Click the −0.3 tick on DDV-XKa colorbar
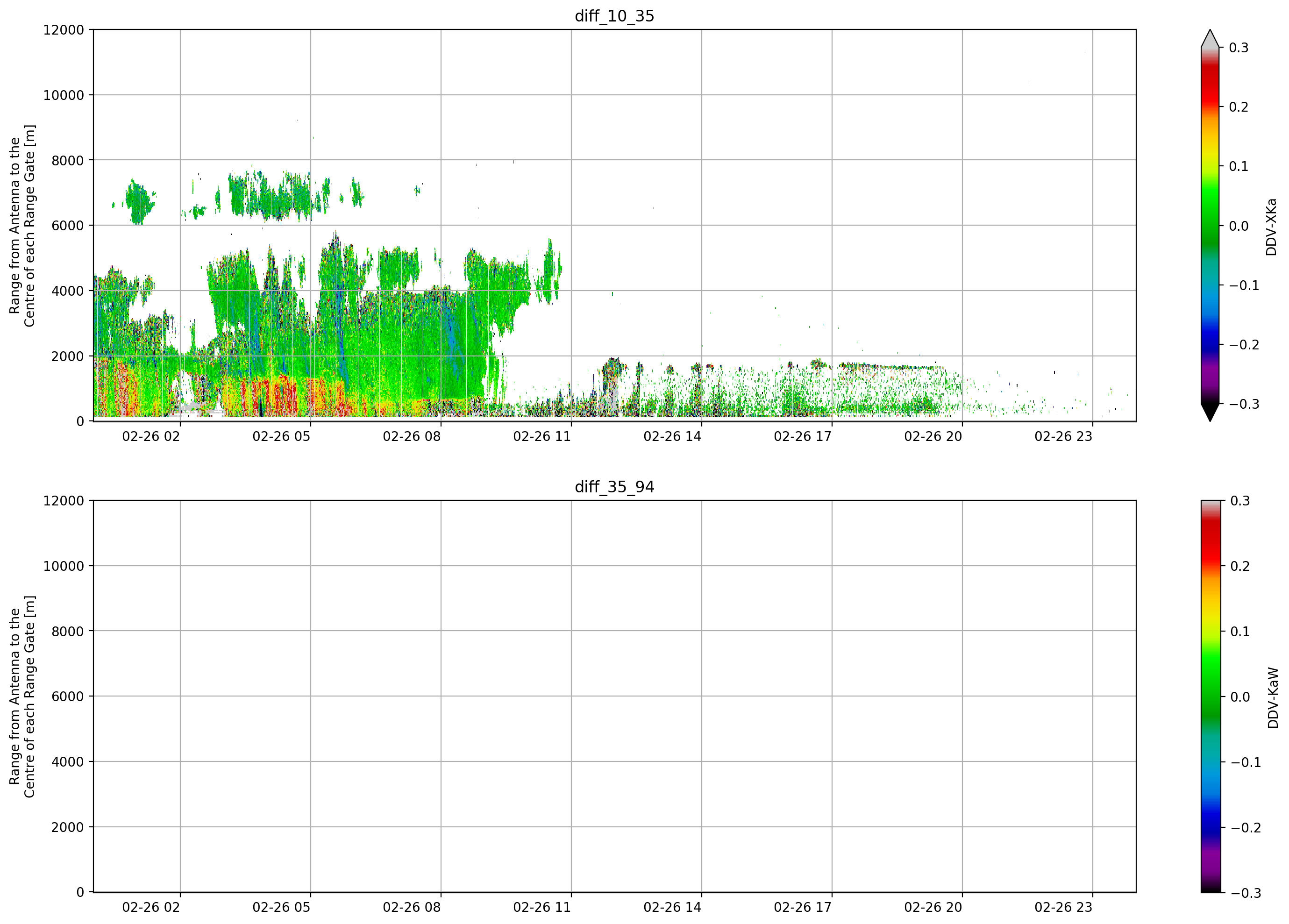Viewport: 1289px width, 924px height. click(1244, 404)
